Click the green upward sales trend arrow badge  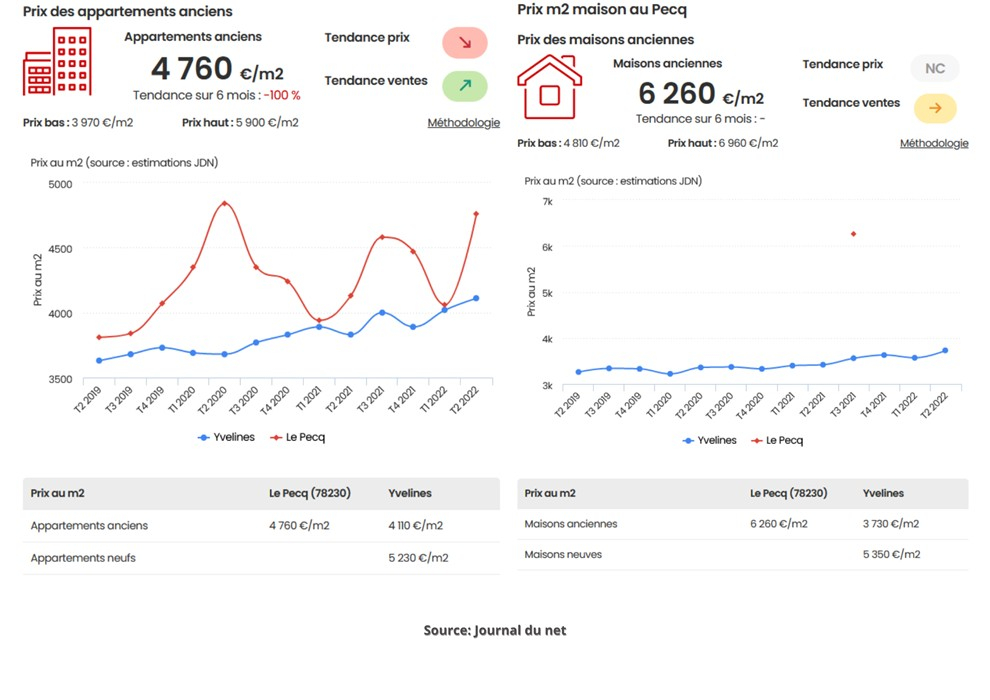[465, 86]
